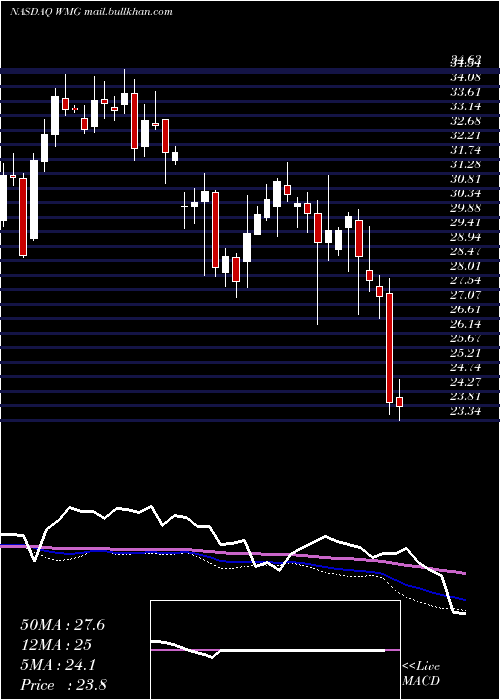Click the 32.21 price axis label
500x700 pixels.
(465, 135)
